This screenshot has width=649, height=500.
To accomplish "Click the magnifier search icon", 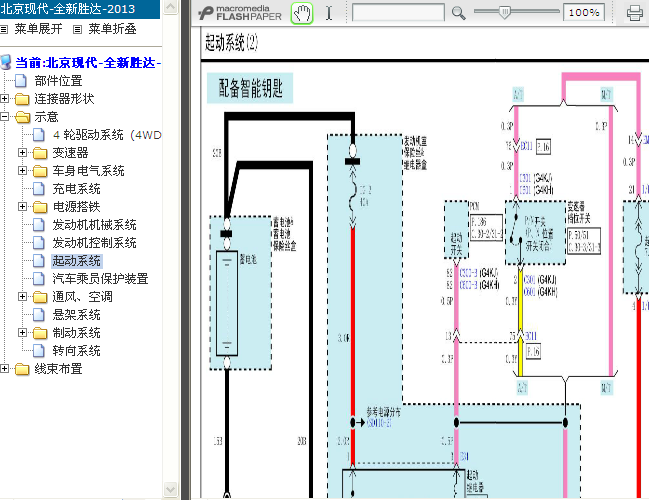I will (x=458, y=13).
